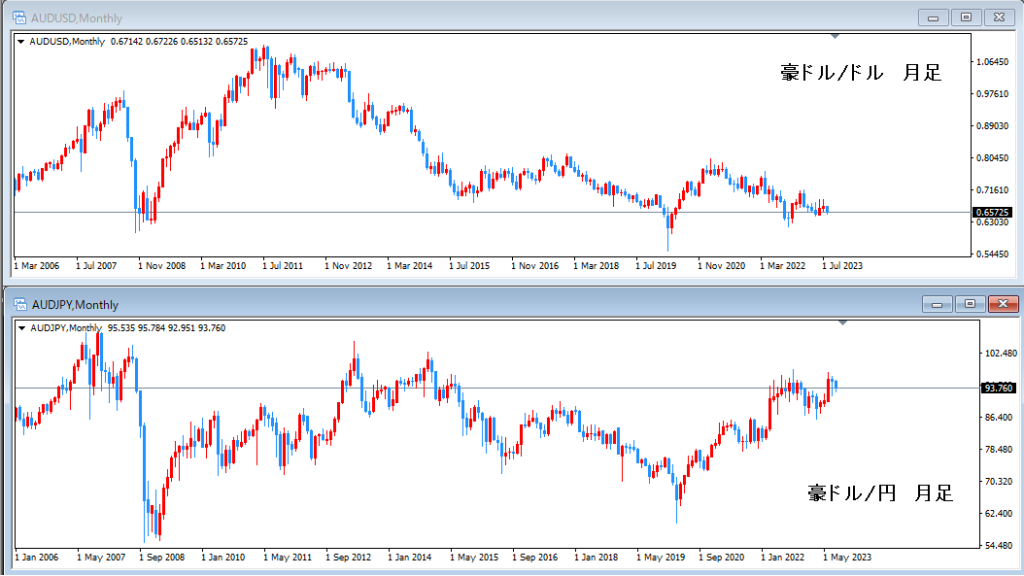This screenshot has height=576, width=1024.
Task: Restore the AUDUSD Monthly chart window size
Action: click(x=966, y=17)
